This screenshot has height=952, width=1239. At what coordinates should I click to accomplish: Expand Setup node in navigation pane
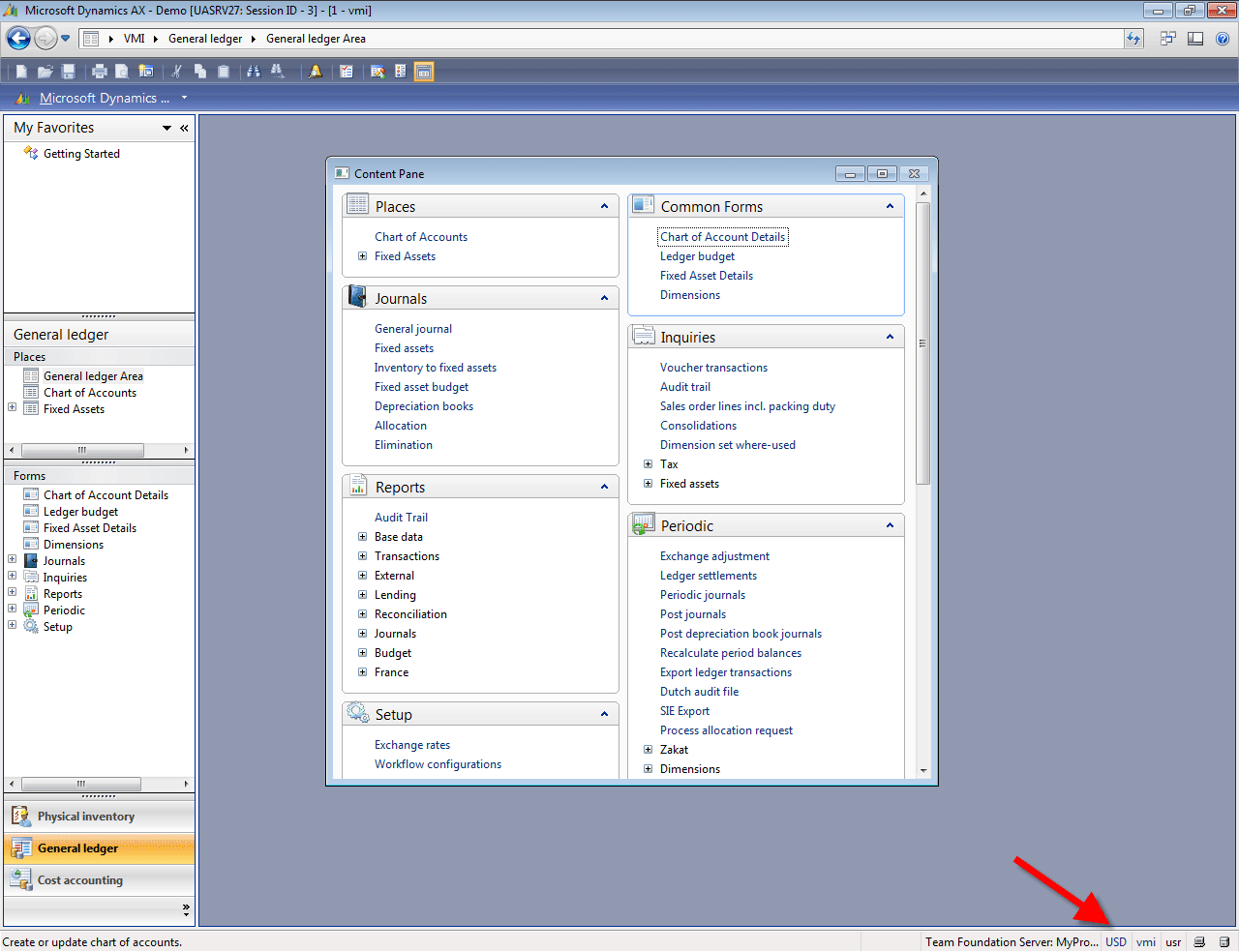(12, 625)
